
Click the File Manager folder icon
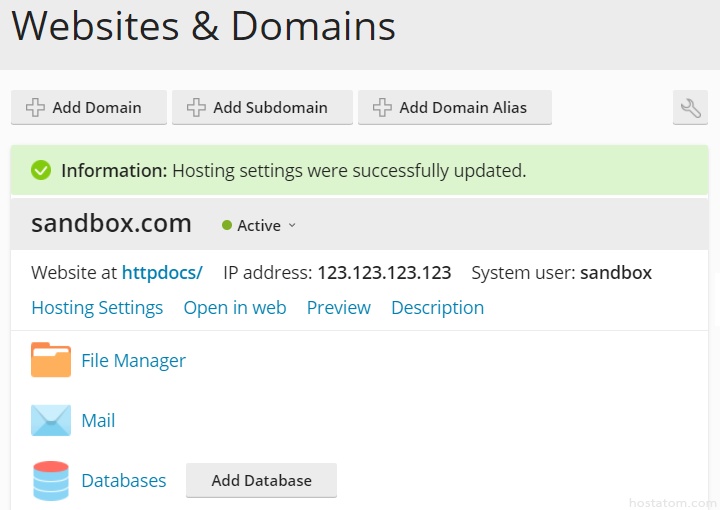pos(51,360)
